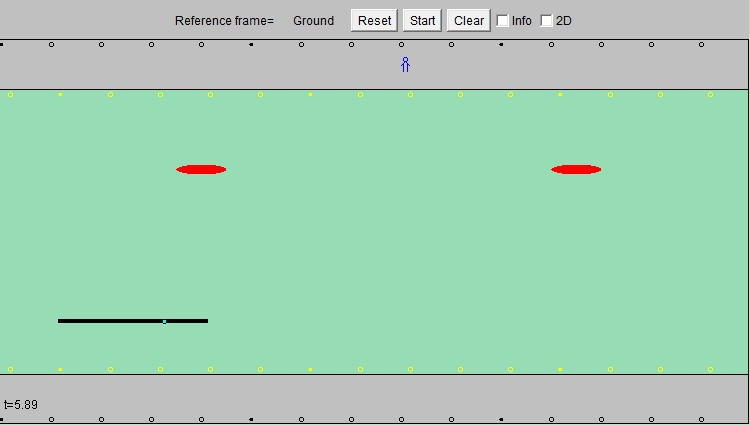Click the 'Reference frame=' label
The width and height of the screenshot is (750, 425).
pyautogui.click(x=224, y=20)
